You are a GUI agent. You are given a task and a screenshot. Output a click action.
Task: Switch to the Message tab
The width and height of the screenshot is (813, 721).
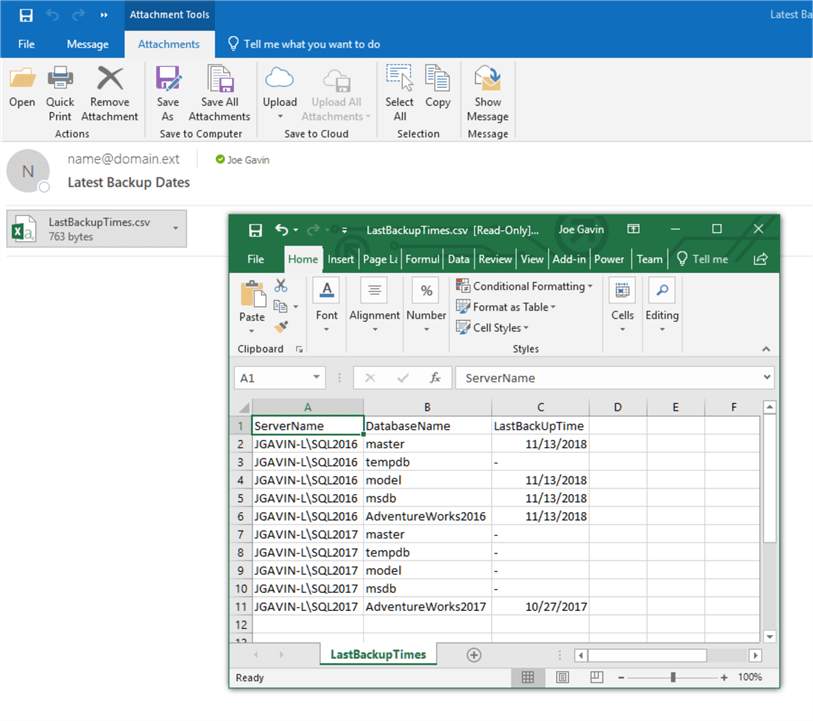[87, 44]
